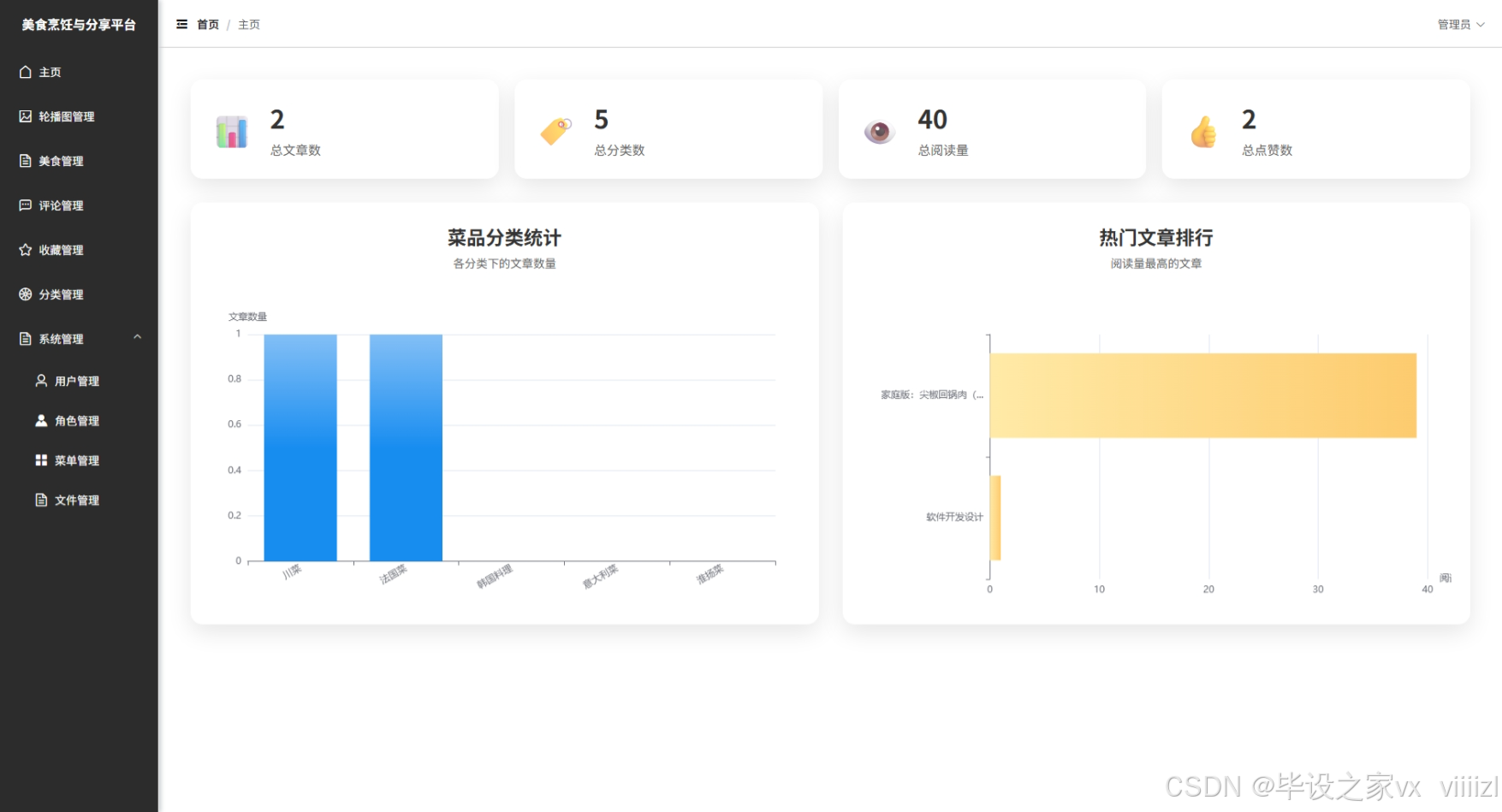This screenshot has width=1502, height=812.
Task: Click the 淮扬菜 axis label
Action: click(710, 574)
